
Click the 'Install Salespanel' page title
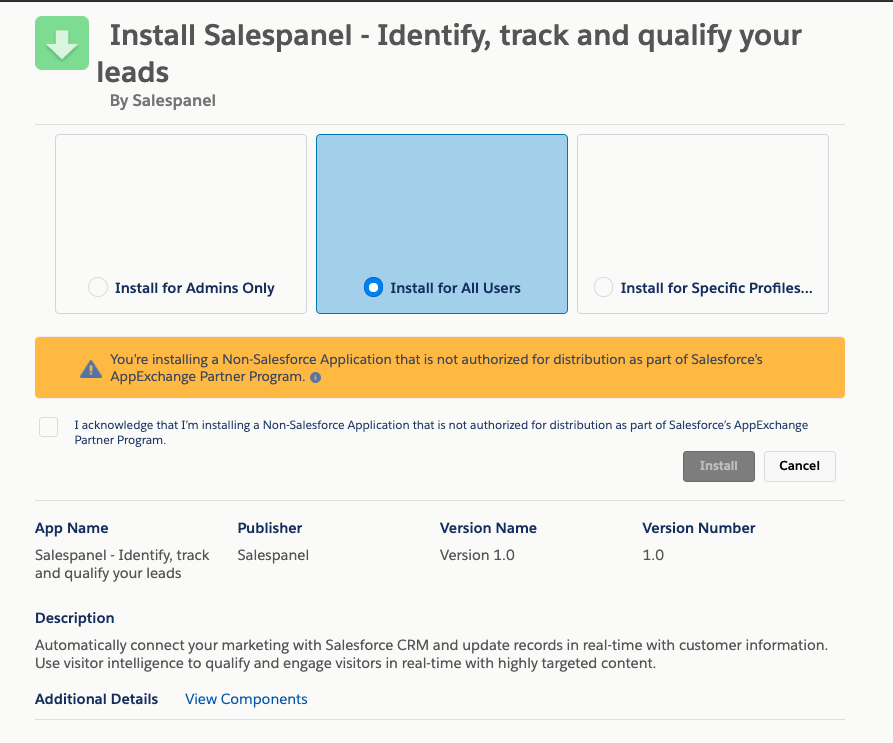coord(449,53)
